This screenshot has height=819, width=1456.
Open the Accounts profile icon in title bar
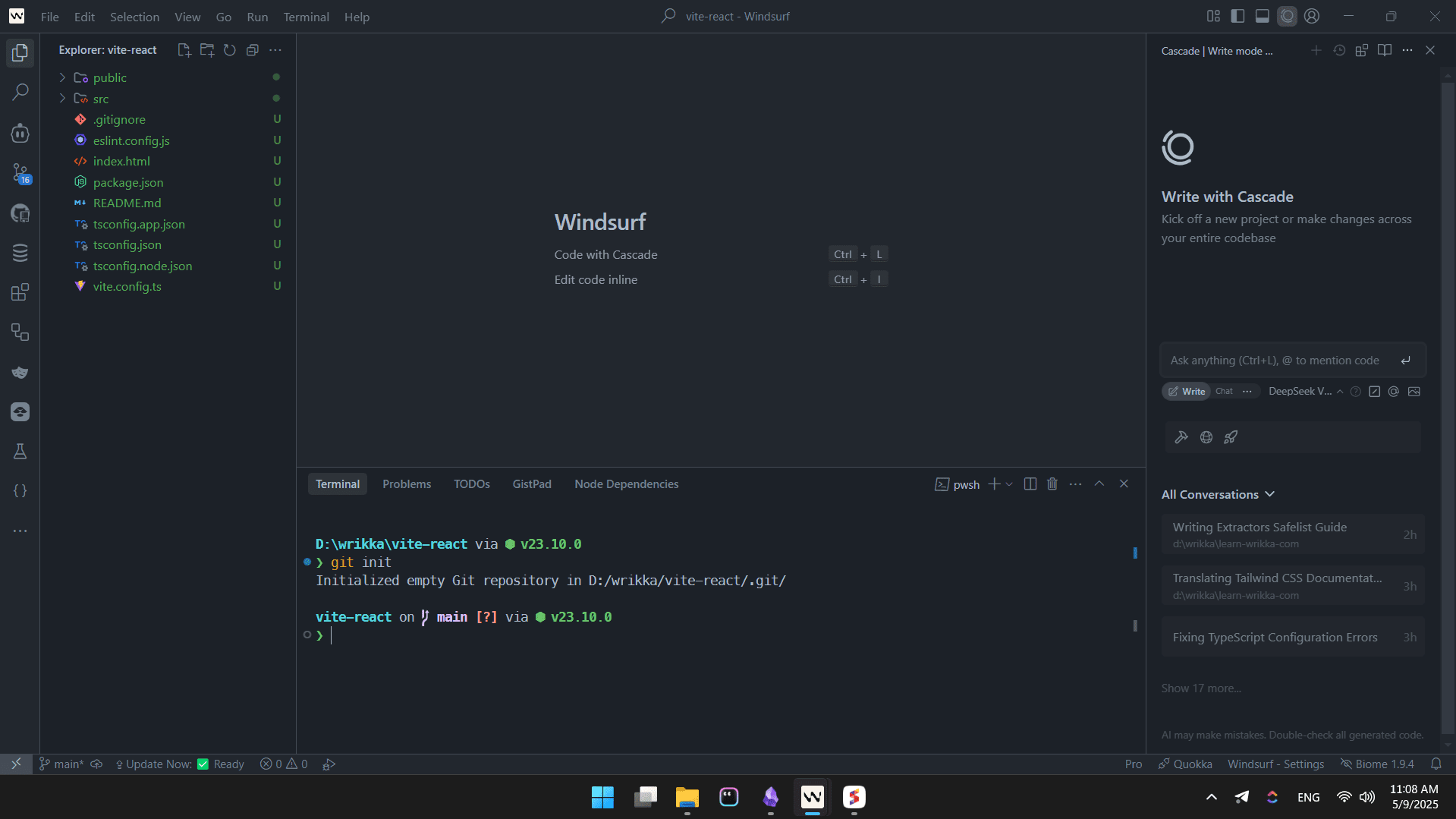coord(1312,16)
